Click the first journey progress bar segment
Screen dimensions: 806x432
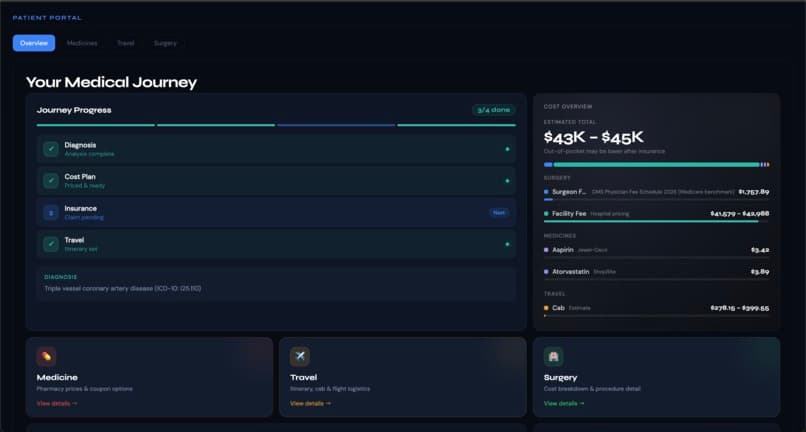(x=96, y=125)
